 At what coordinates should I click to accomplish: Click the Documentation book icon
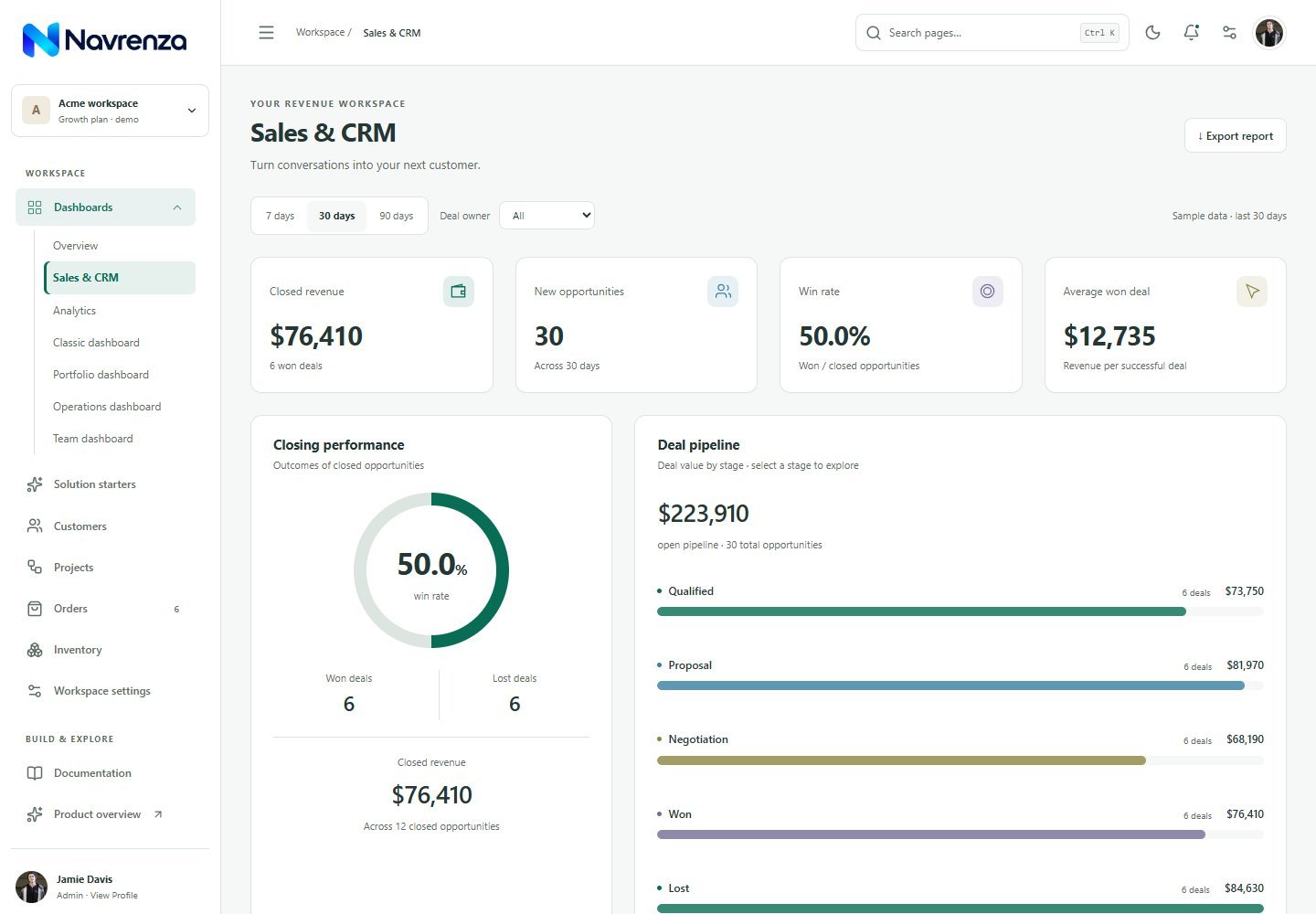(35, 773)
